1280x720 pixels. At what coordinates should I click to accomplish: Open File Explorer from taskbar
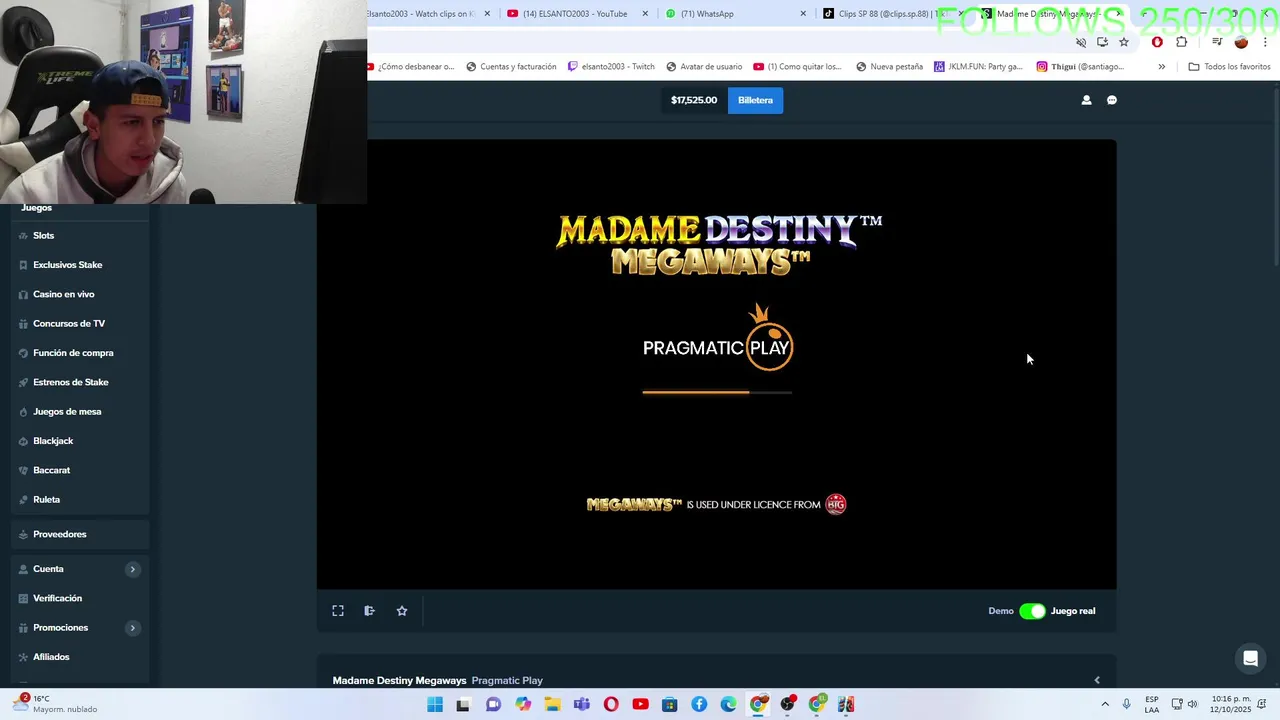(552, 704)
